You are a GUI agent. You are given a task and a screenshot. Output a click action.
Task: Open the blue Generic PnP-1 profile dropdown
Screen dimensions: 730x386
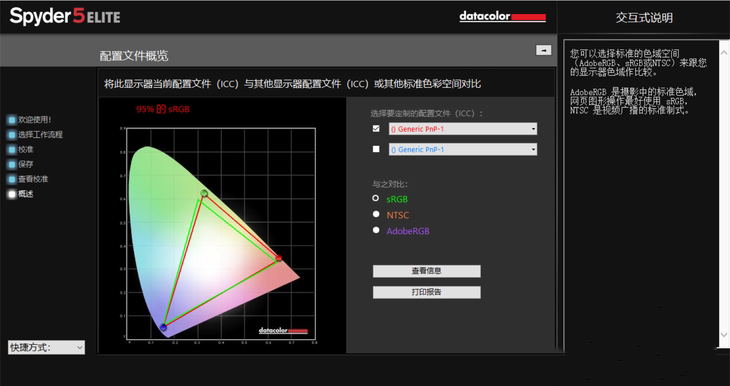(x=463, y=149)
